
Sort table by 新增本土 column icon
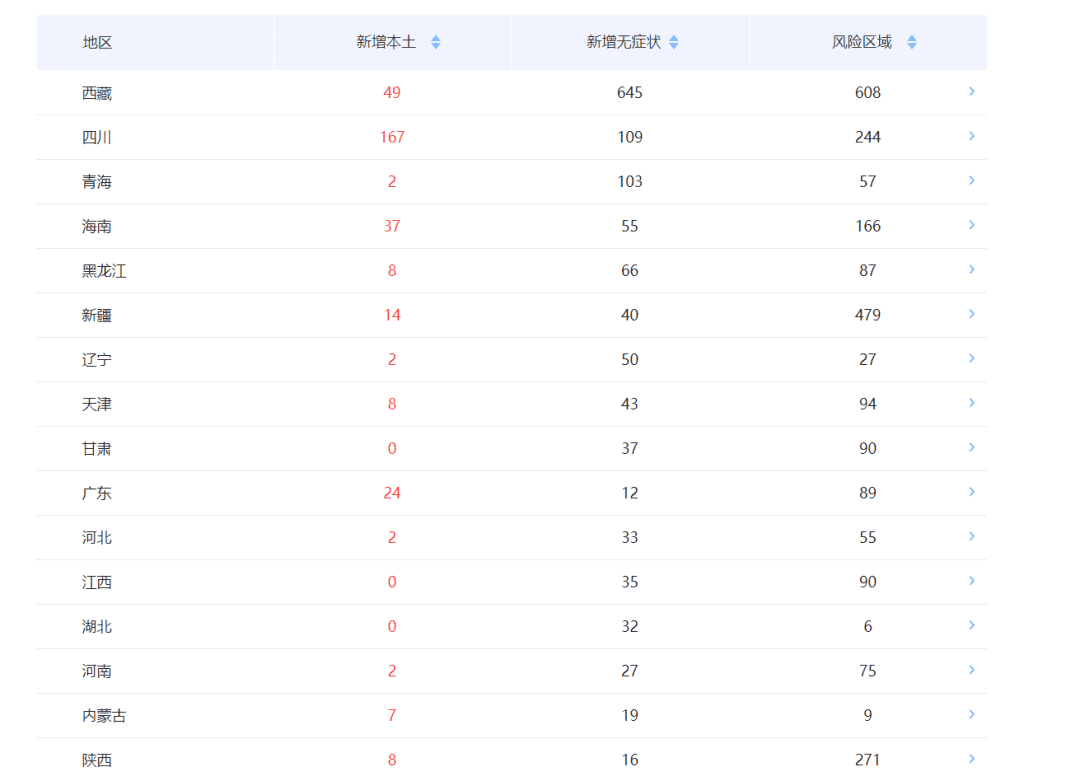[x=435, y=42]
